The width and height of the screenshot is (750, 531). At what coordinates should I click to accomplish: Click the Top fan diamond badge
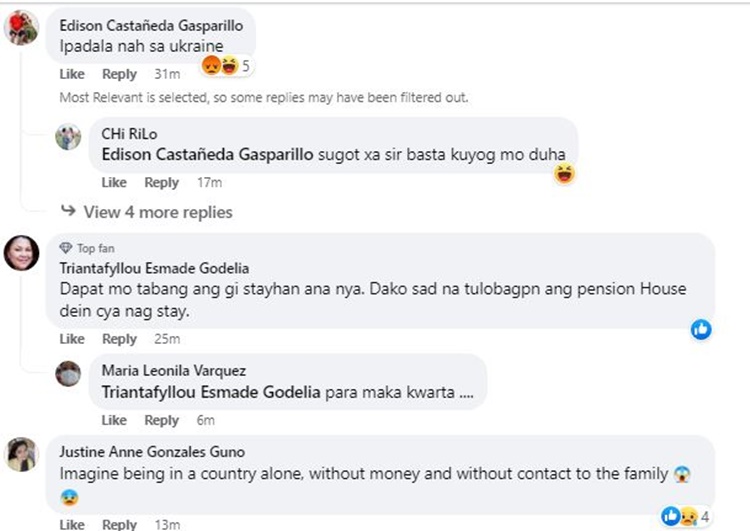click(x=66, y=248)
